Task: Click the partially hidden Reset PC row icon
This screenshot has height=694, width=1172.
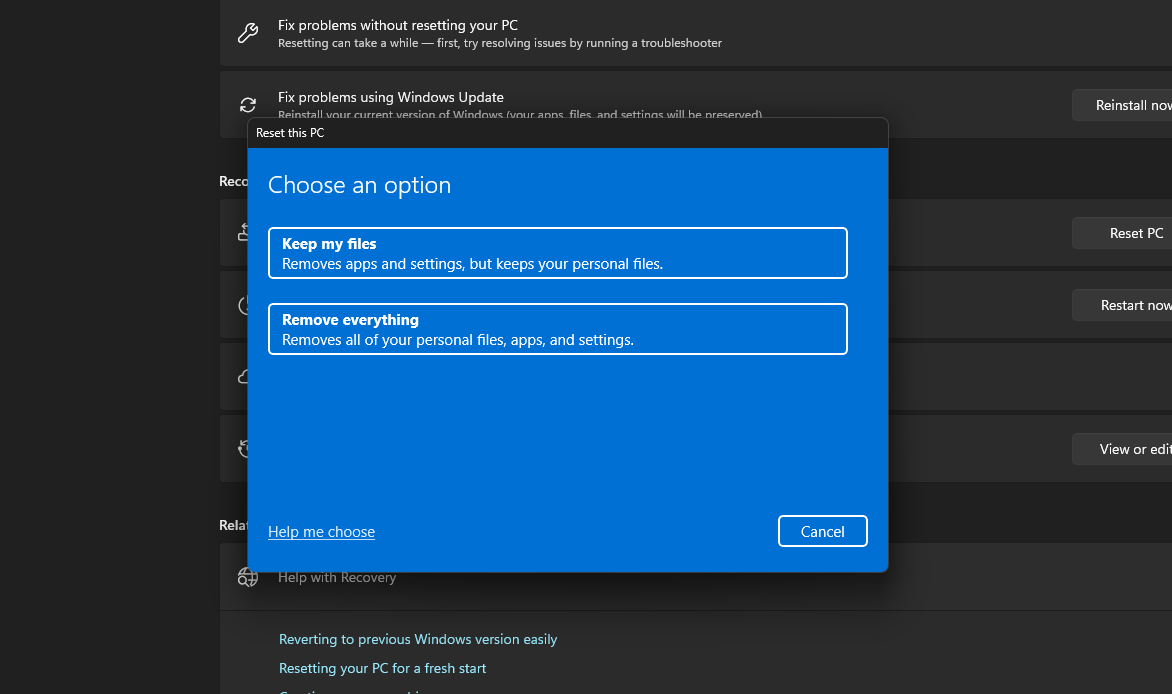Action: [x=243, y=233]
